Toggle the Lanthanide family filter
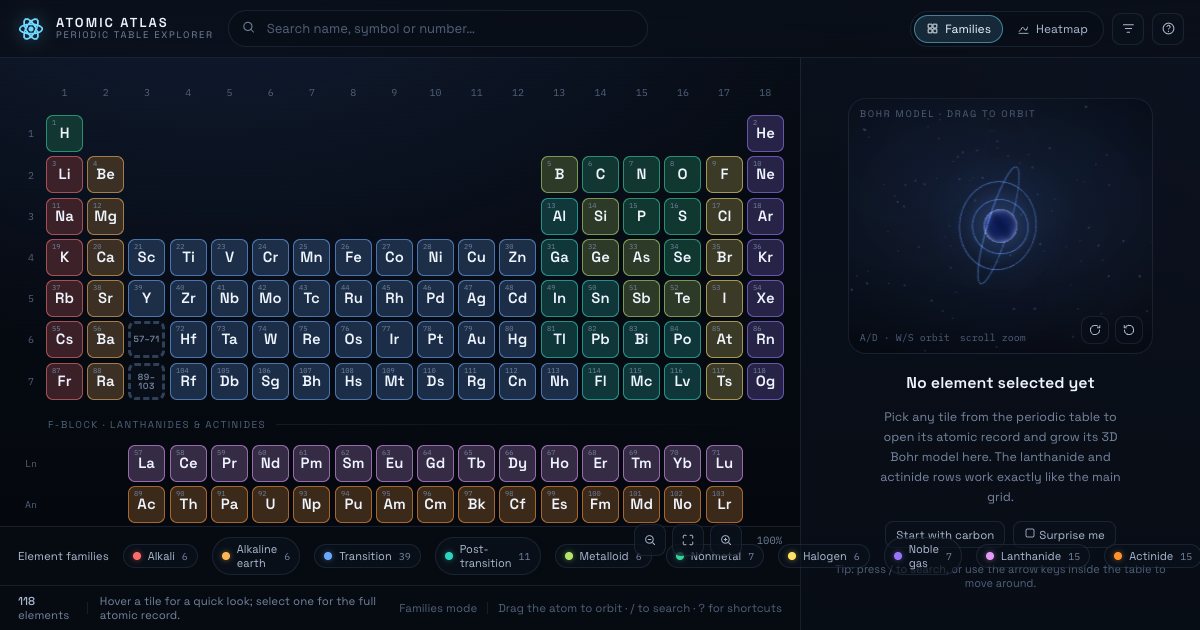This screenshot has height=630, width=1200. pyautogui.click(x=1033, y=556)
